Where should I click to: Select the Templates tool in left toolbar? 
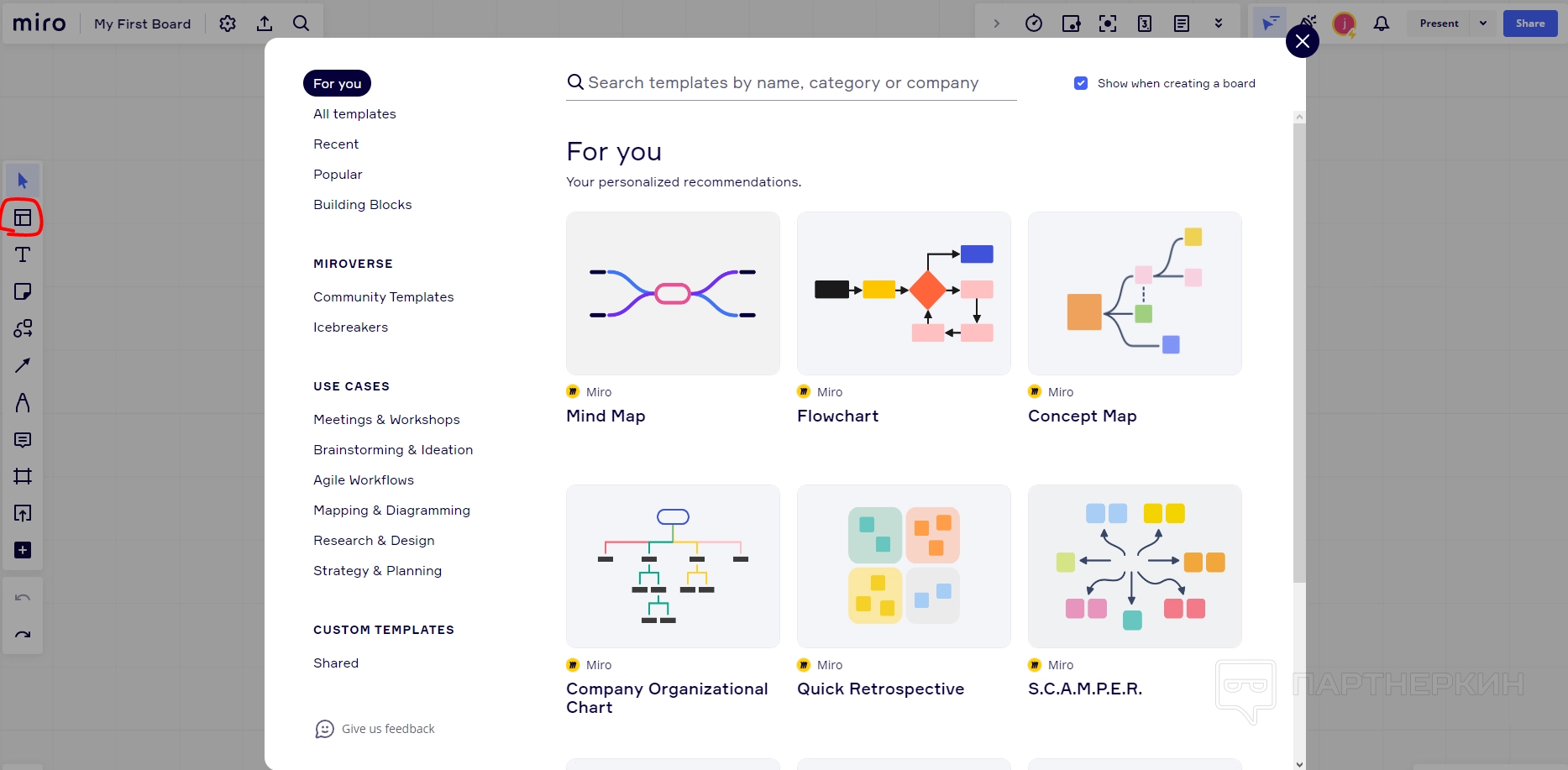23,218
